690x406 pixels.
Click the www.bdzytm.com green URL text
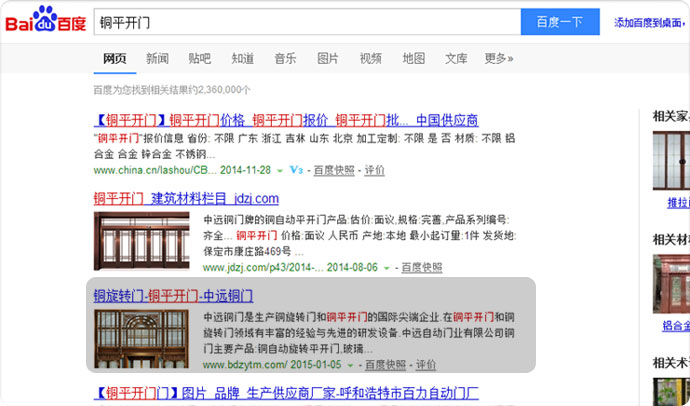(x=245, y=365)
